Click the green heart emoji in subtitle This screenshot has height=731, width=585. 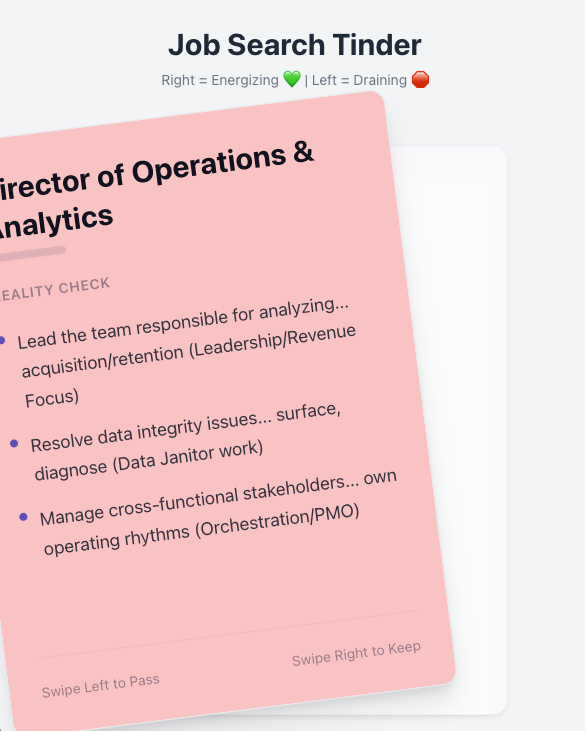[292, 79]
